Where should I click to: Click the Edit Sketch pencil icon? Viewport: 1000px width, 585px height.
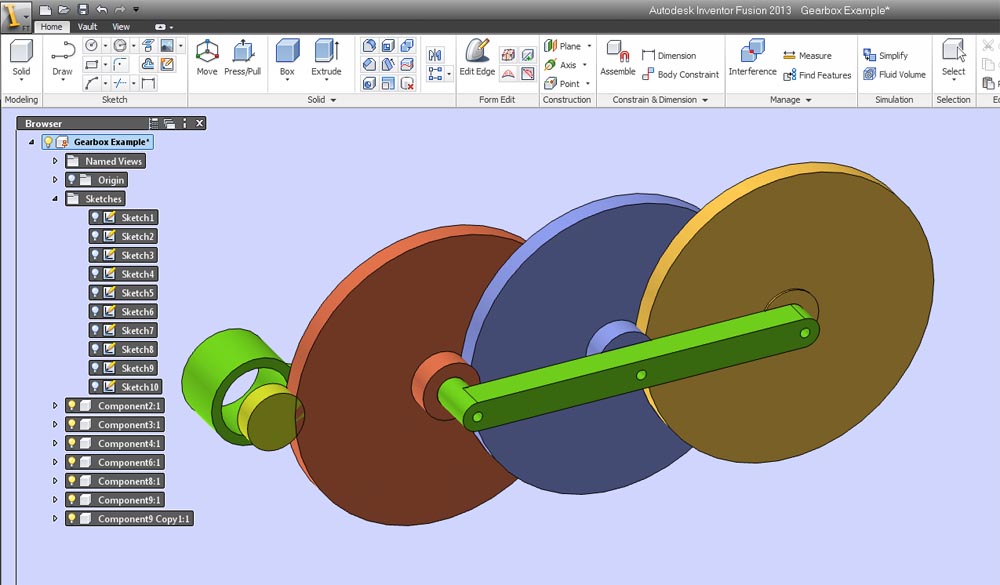(166, 64)
